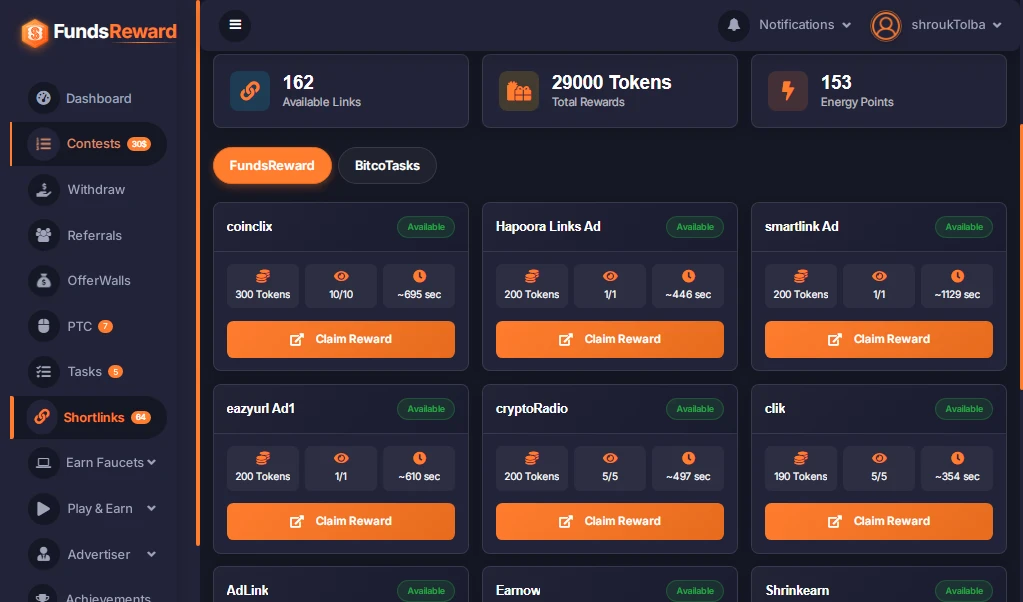Click eazyurl Ad1 clock icon
The image size is (1023, 602).
point(420,458)
